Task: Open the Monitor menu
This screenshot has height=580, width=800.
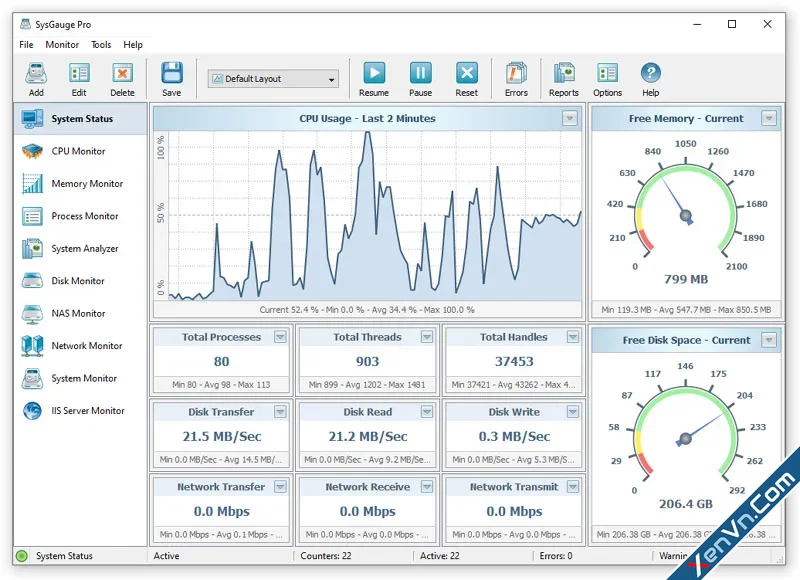Action: 62,45
